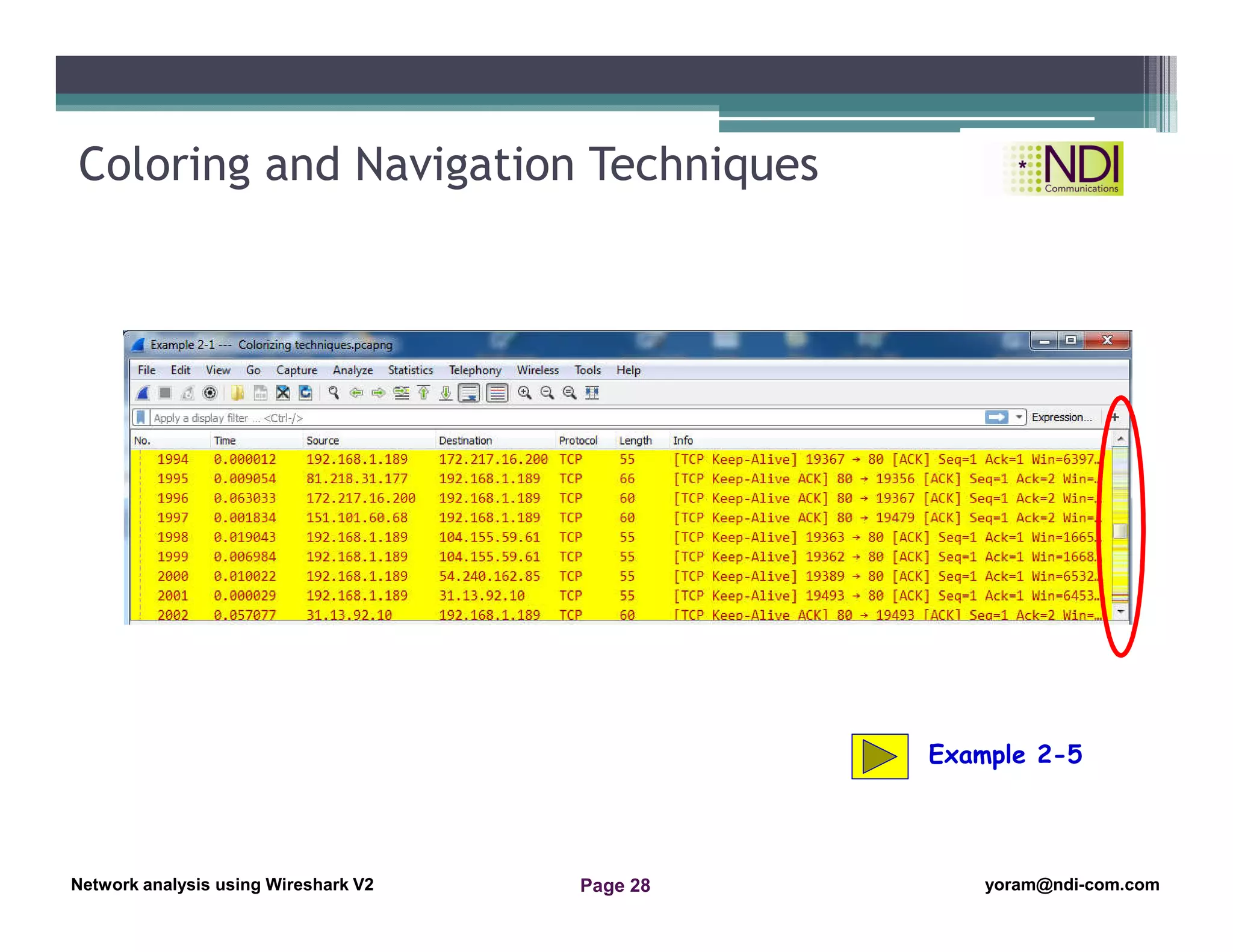1233x952 pixels.
Task: Save the capture file icon
Action: point(260,393)
